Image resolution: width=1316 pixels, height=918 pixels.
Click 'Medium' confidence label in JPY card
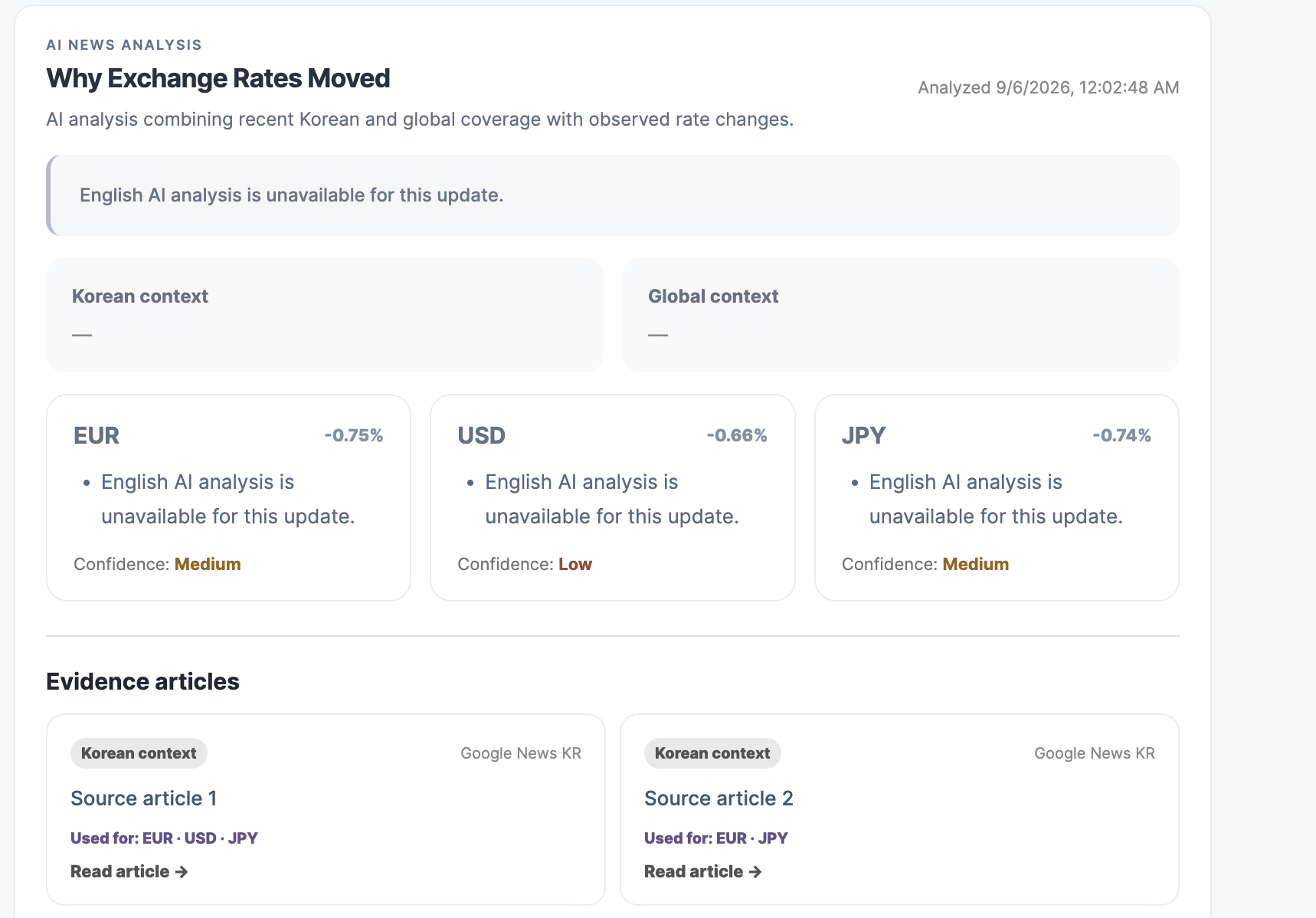[976, 564]
